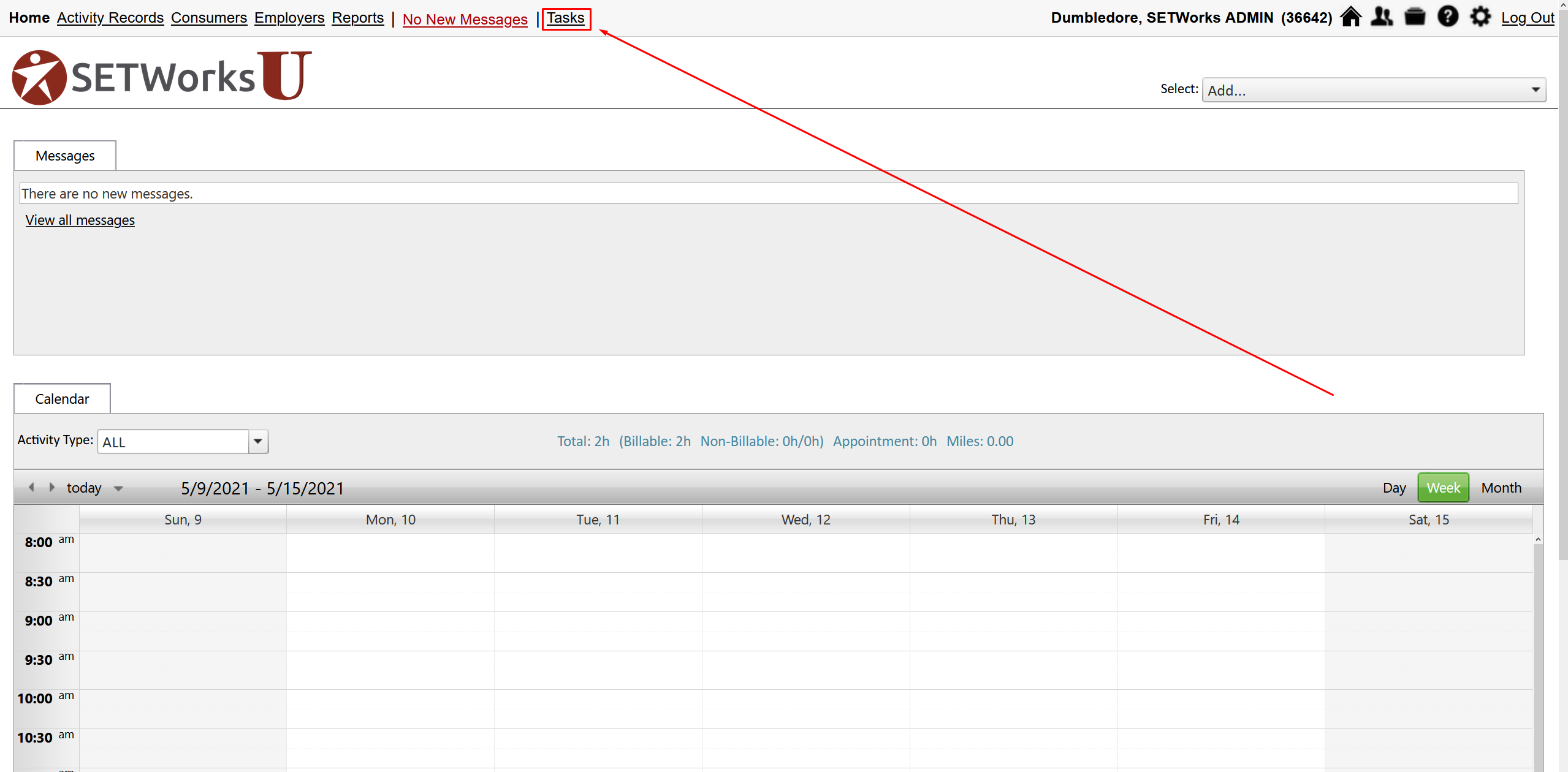Open the Activity Type dropdown arrow
This screenshot has height=772, width=1568.
pos(258,441)
